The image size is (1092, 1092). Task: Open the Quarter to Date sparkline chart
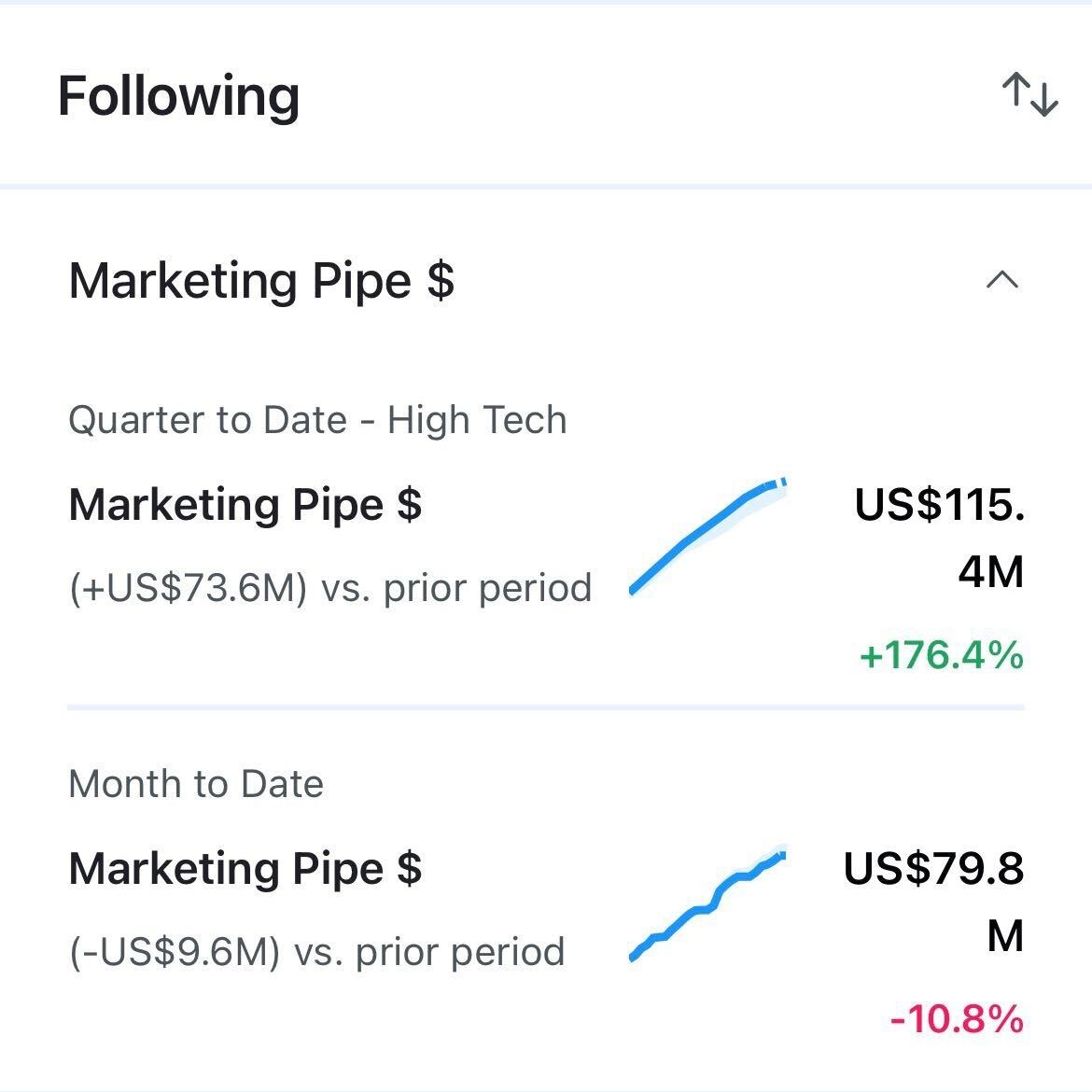tap(707, 537)
